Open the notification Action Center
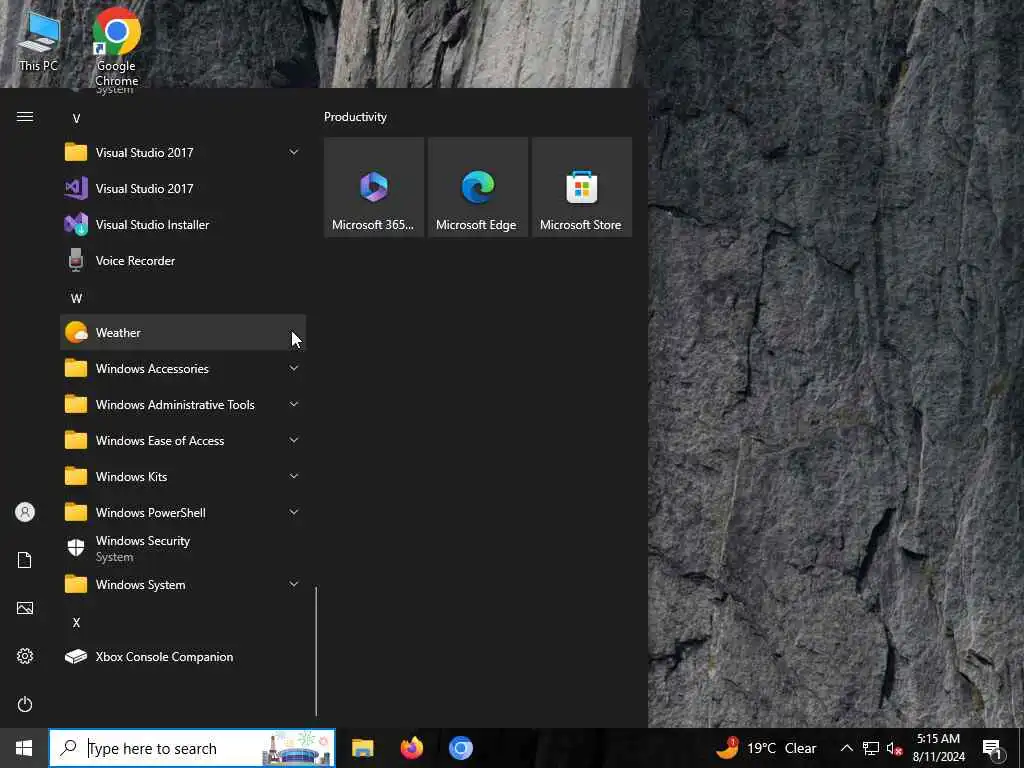 tap(993, 748)
